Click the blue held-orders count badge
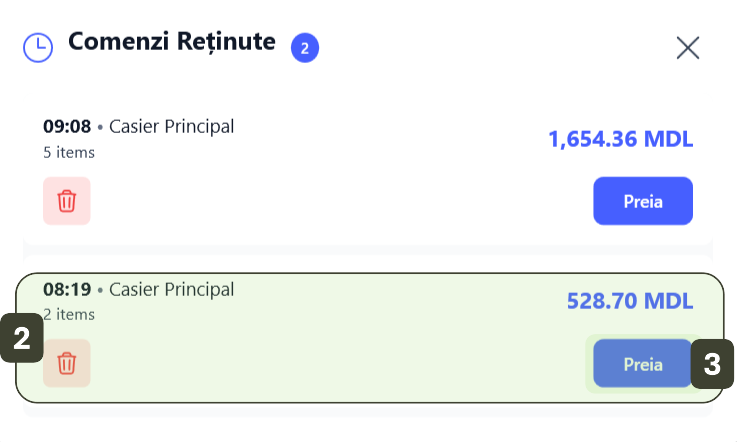This screenshot has height=442, width=737. point(305,47)
